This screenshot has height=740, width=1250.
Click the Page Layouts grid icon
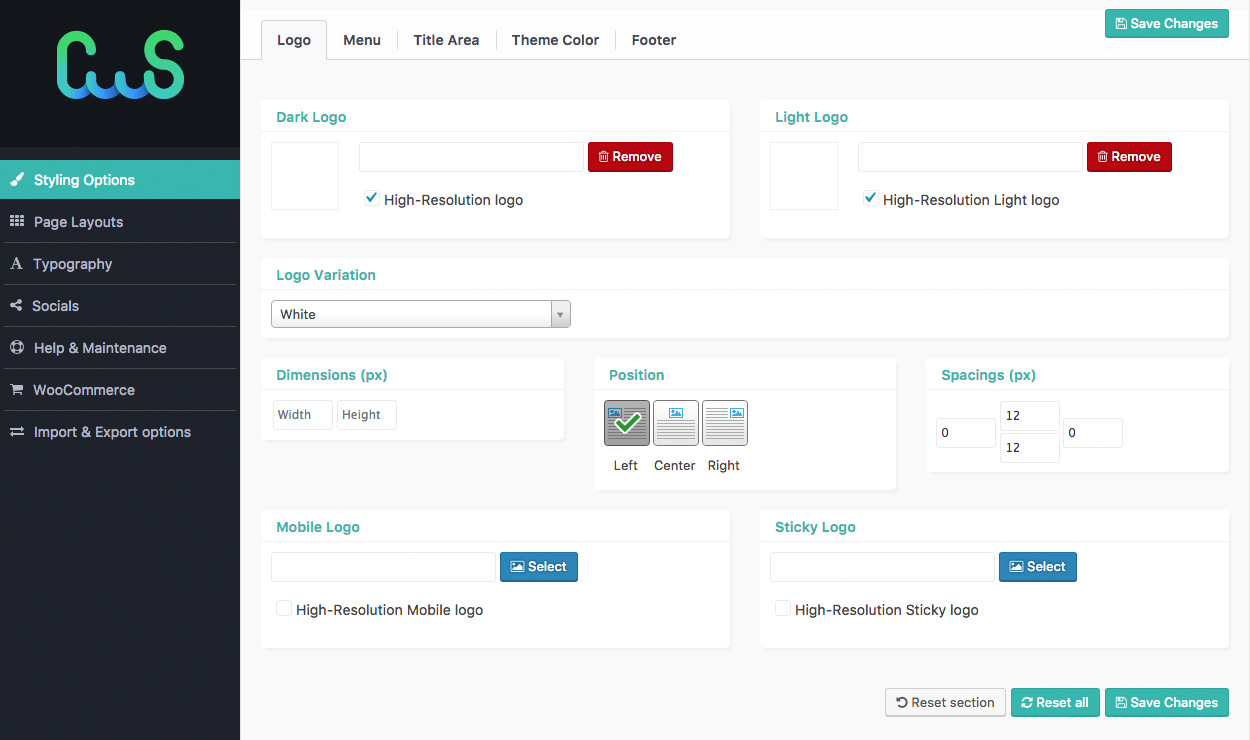click(17, 221)
